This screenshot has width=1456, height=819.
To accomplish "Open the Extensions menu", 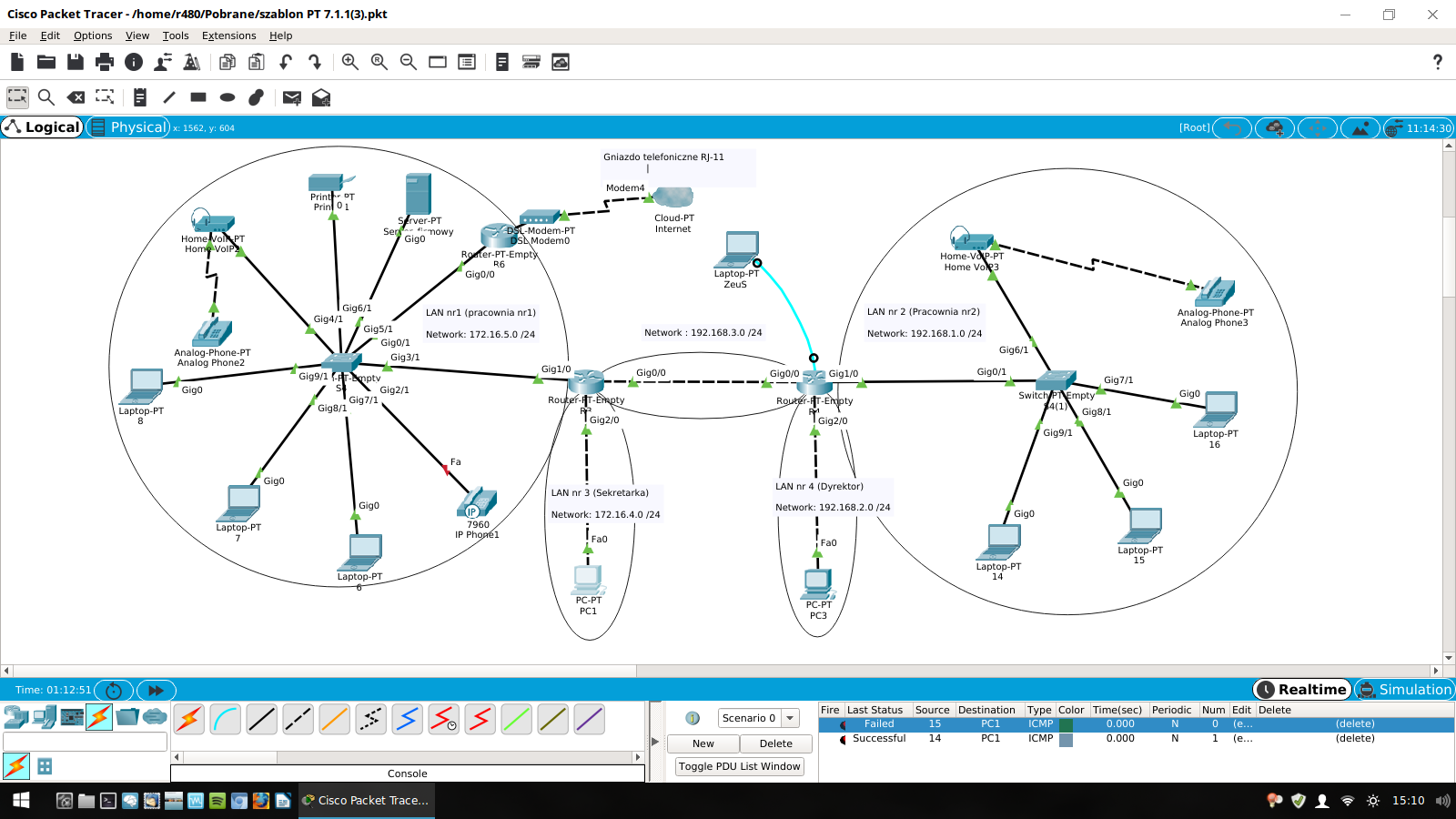I will click(x=228, y=35).
